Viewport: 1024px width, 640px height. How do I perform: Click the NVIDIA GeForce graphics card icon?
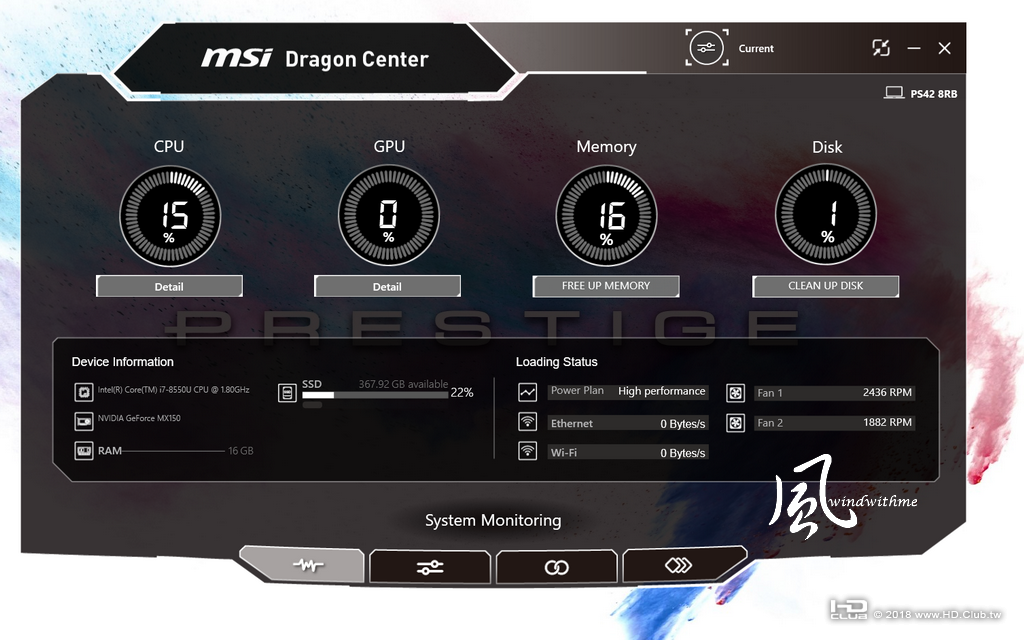point(84,421)
